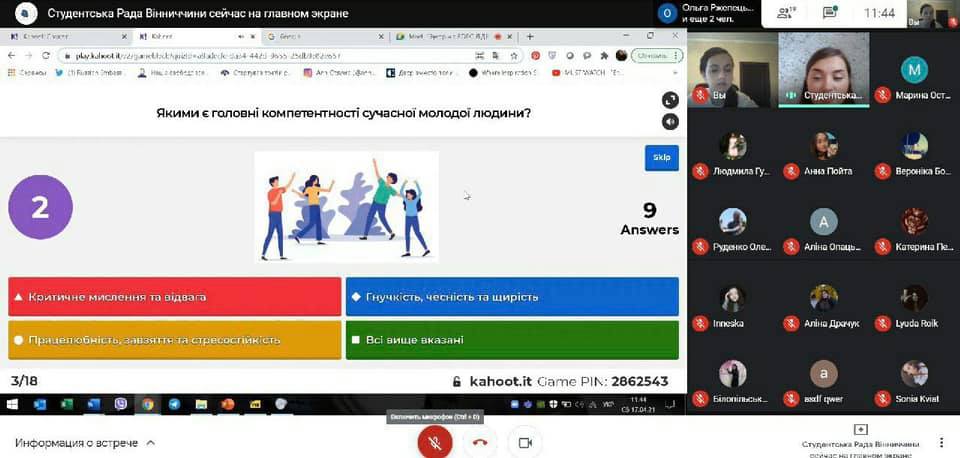Click the muted mic icon beside Lyuda Roik

pyautogui.click(x=882, y=323)
